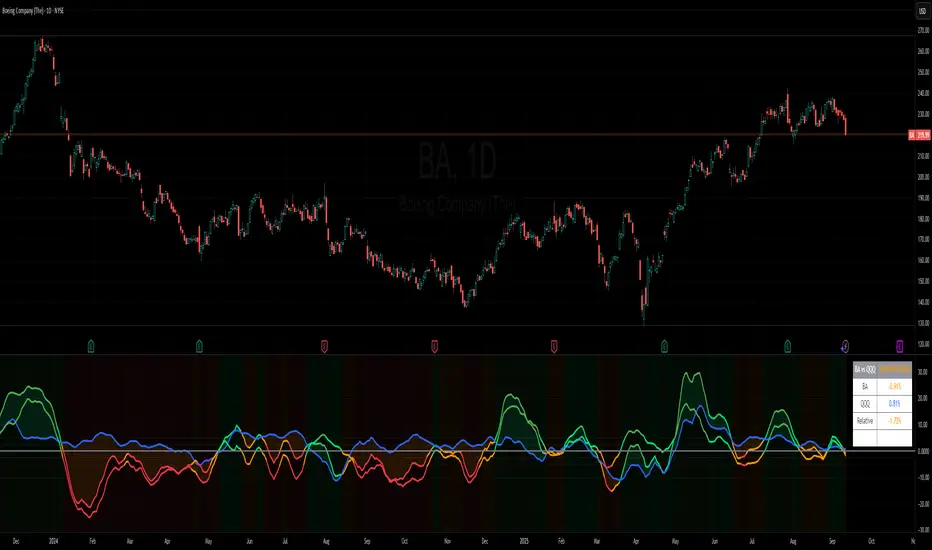This screenshot has width=932, height=550.
Task: Click the -1.72% Relative value cell
Action: [895, 421]
